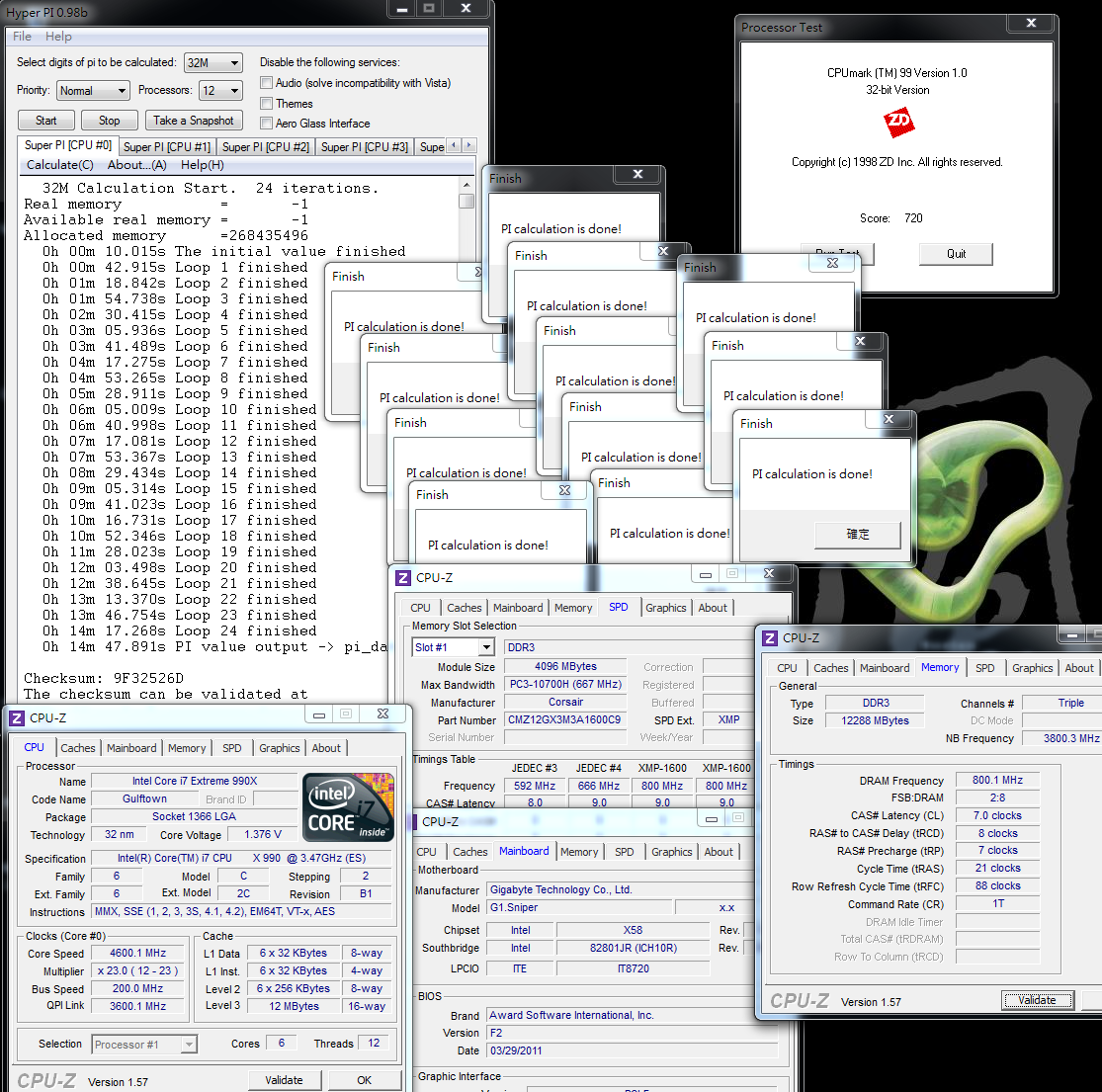Click Quit in Processor Test window
The width and height of the screenshot is (1102, 1092).
pos(956,254)
